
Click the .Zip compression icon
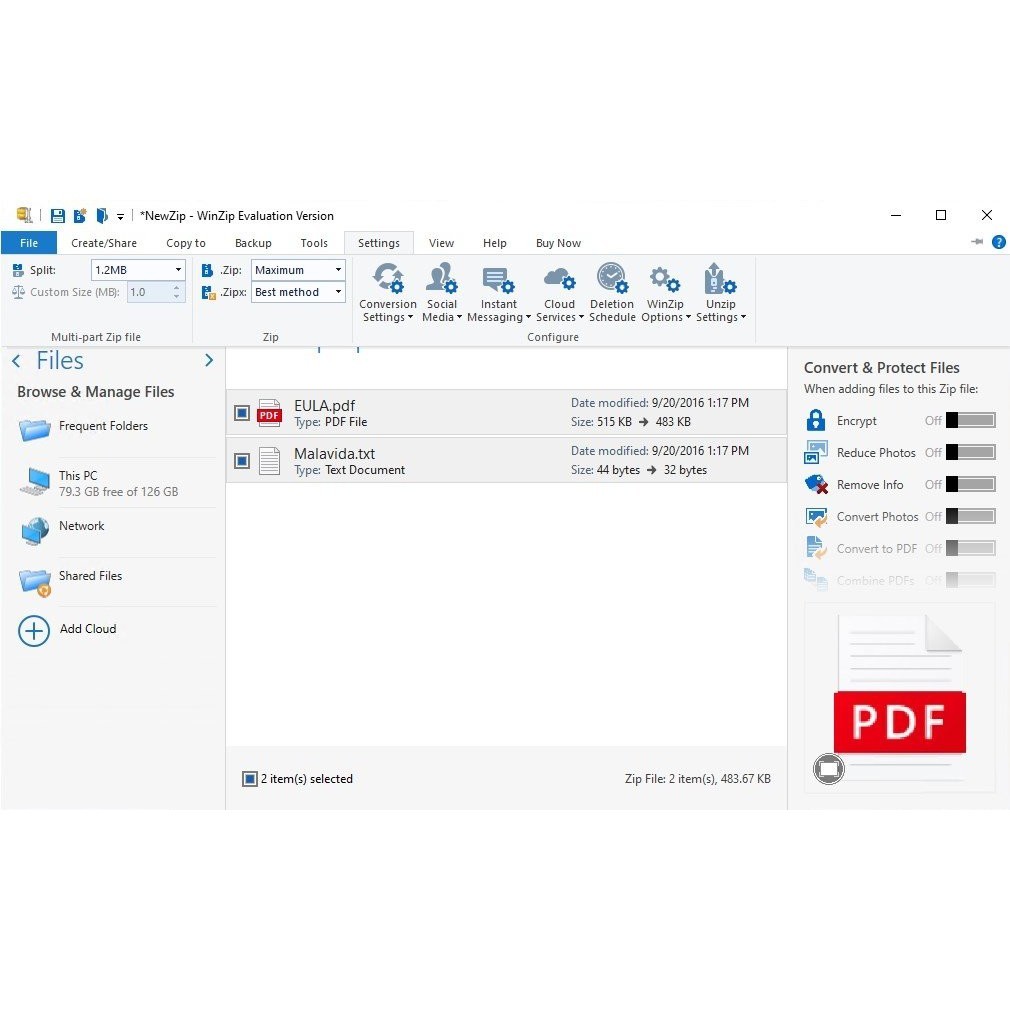(207, 270)
